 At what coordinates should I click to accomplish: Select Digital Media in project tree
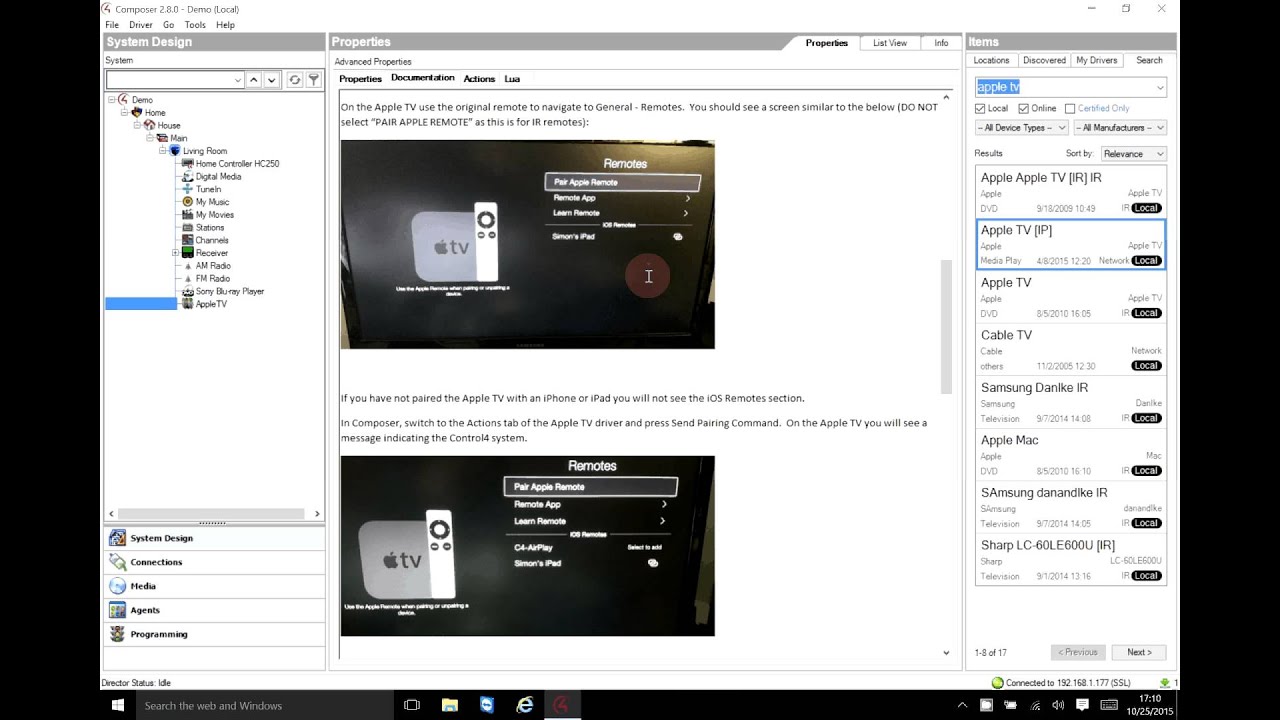tap(218, 177)
